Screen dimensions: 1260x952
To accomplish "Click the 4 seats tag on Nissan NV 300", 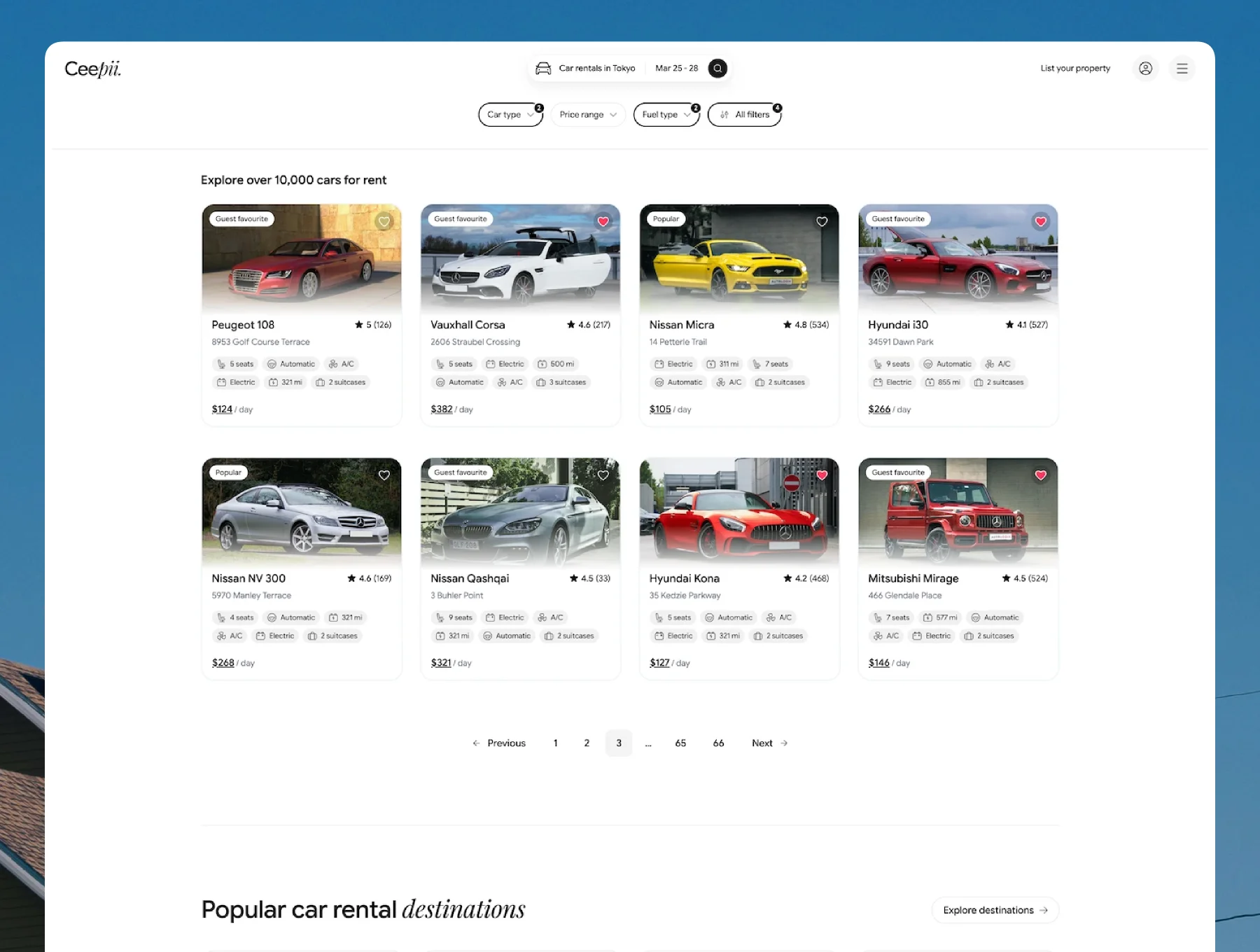I will pos(235,617).
